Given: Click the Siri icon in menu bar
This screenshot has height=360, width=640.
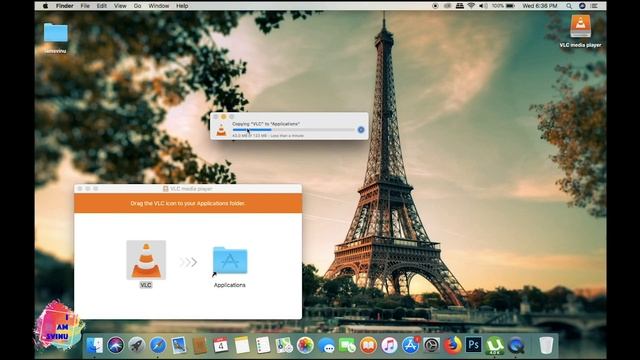Looking at the screenshot, I should (x=582, y=6).
